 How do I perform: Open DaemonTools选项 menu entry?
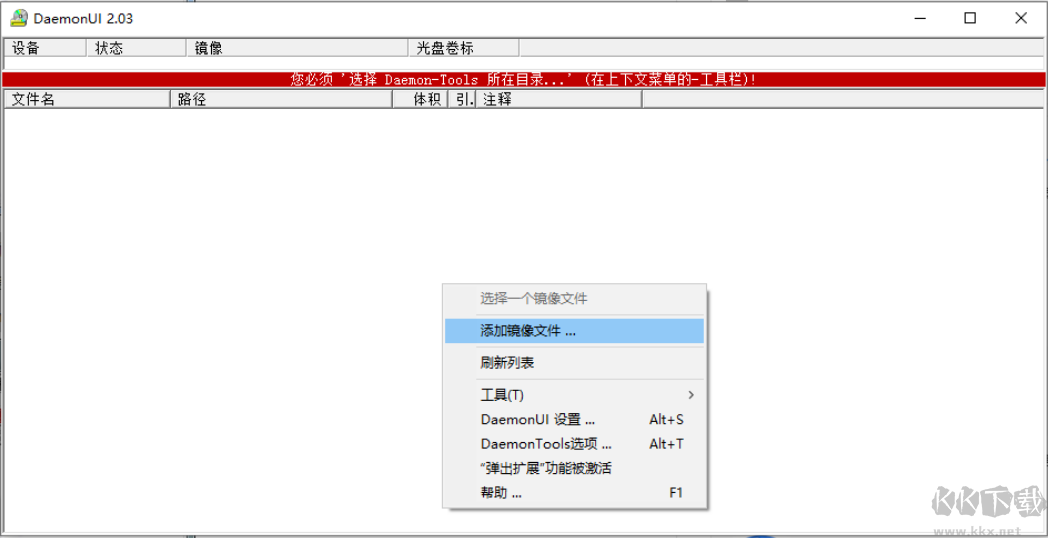(x=574, y=444)
